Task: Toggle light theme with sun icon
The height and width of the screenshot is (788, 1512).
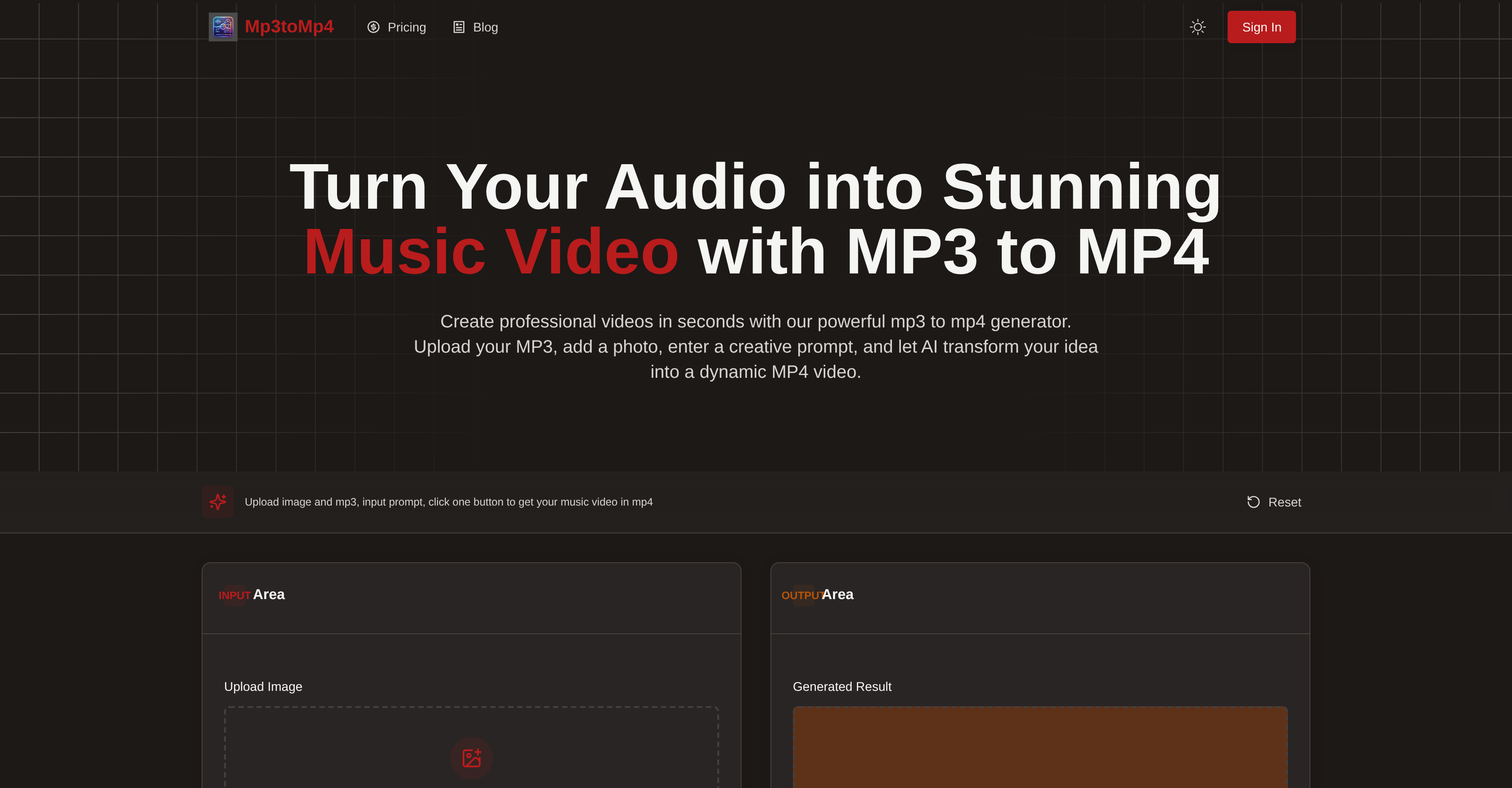Action: coord(1197,27)
